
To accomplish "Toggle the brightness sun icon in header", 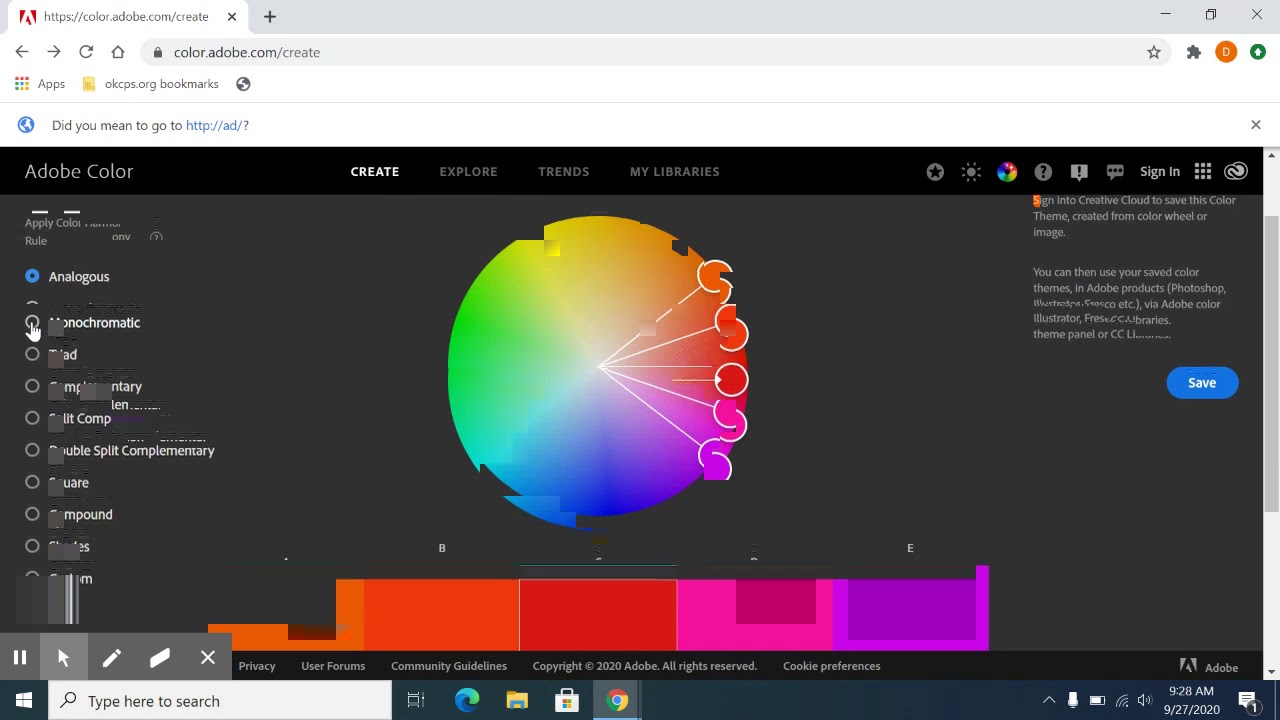I will (x=971, y=172).
